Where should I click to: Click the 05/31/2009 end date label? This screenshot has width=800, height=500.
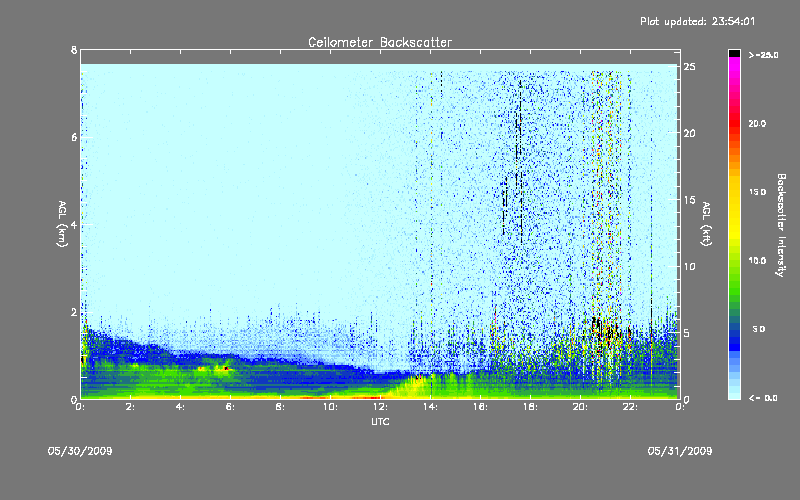coord(680,451)
